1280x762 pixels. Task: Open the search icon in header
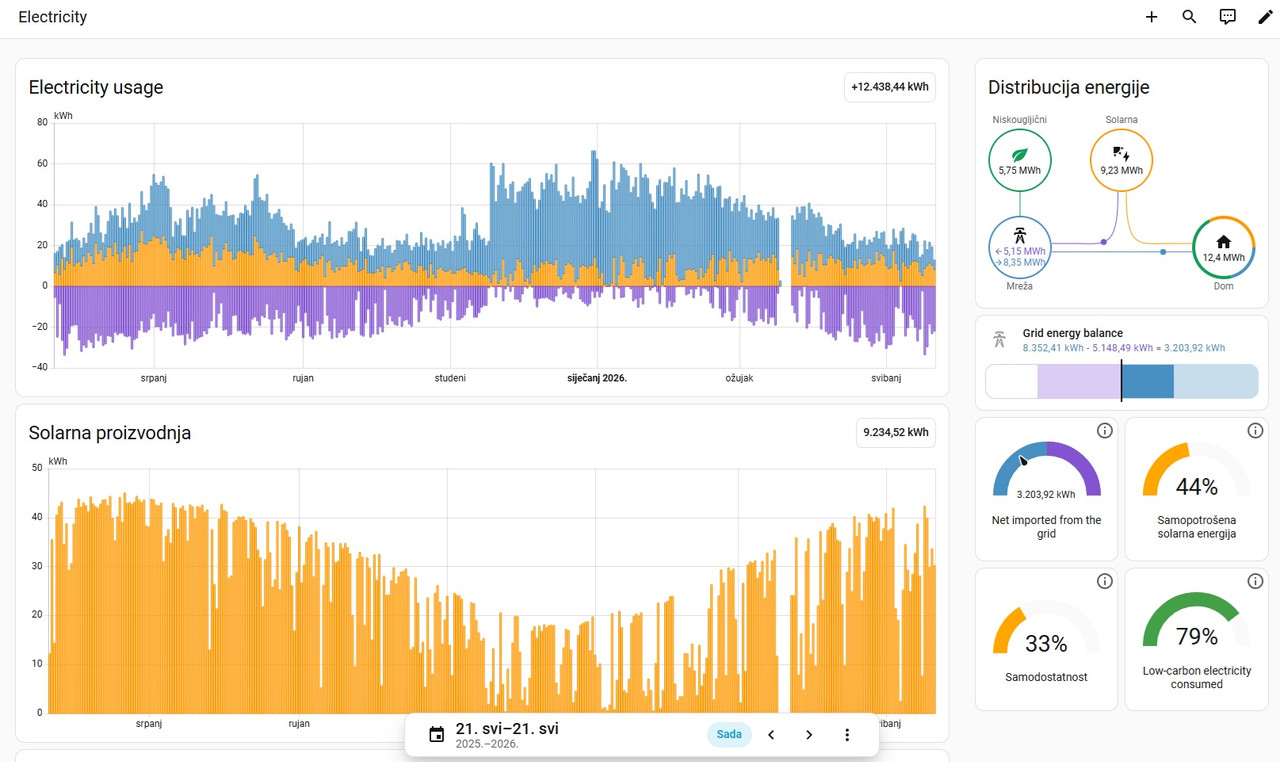click(1189, 17)
